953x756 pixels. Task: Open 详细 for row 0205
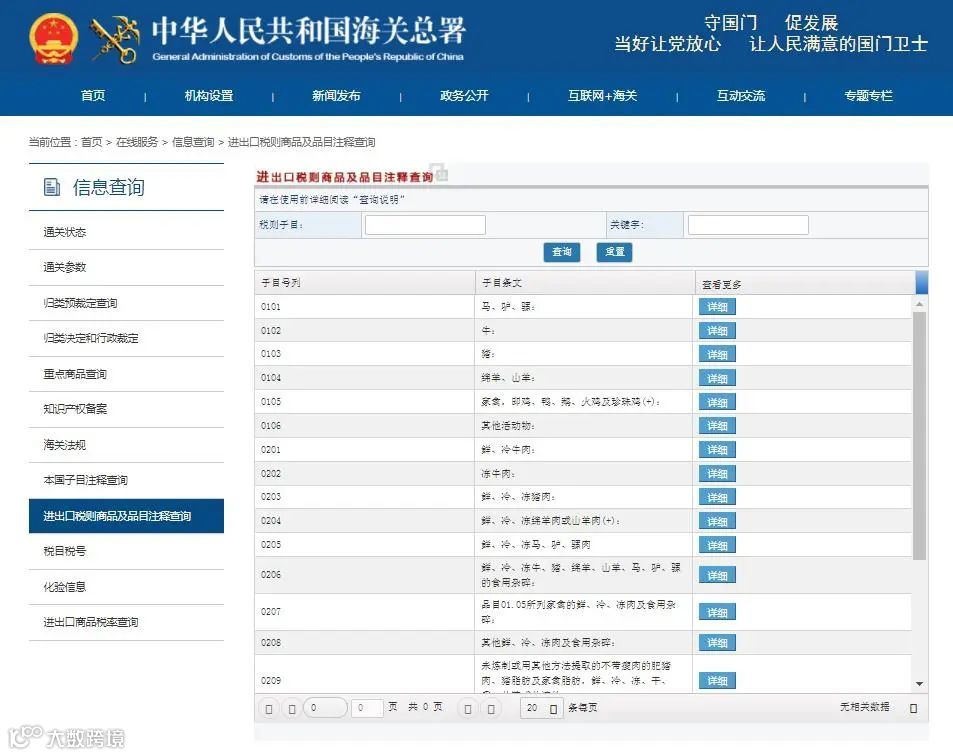717,545
